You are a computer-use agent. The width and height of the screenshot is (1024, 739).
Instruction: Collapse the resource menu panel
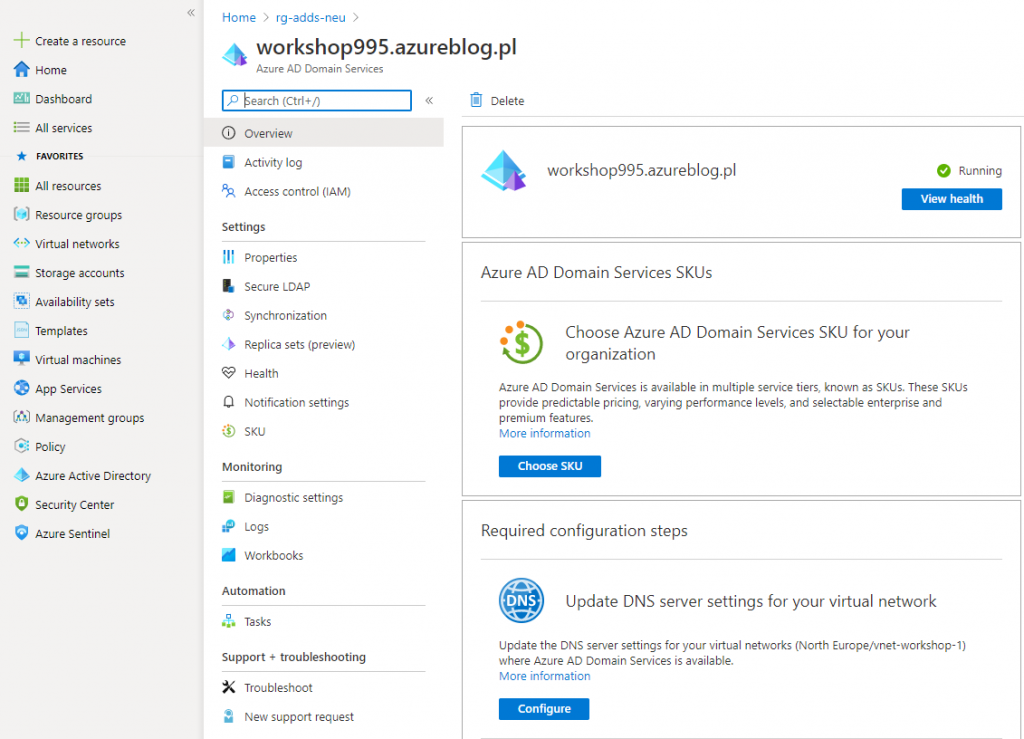coord(429,100)
